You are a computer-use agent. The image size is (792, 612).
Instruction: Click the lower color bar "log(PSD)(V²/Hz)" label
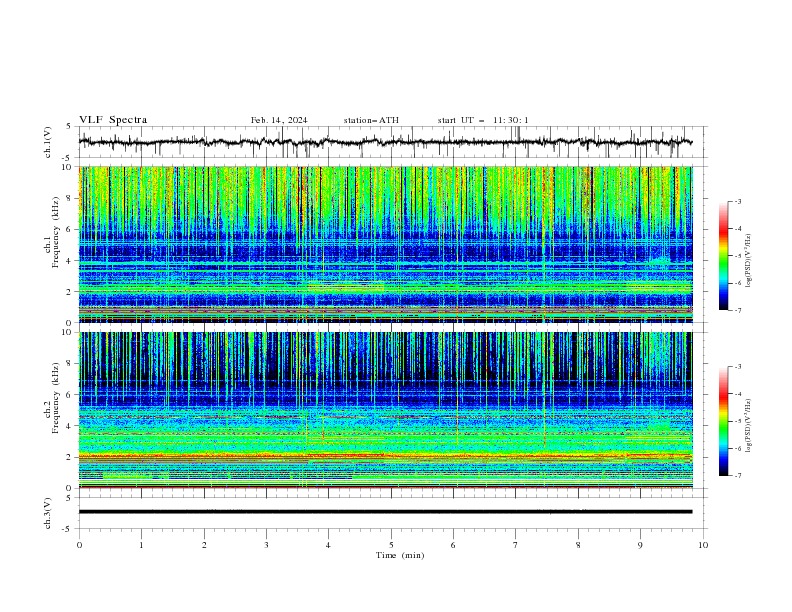tap(748, 425)
